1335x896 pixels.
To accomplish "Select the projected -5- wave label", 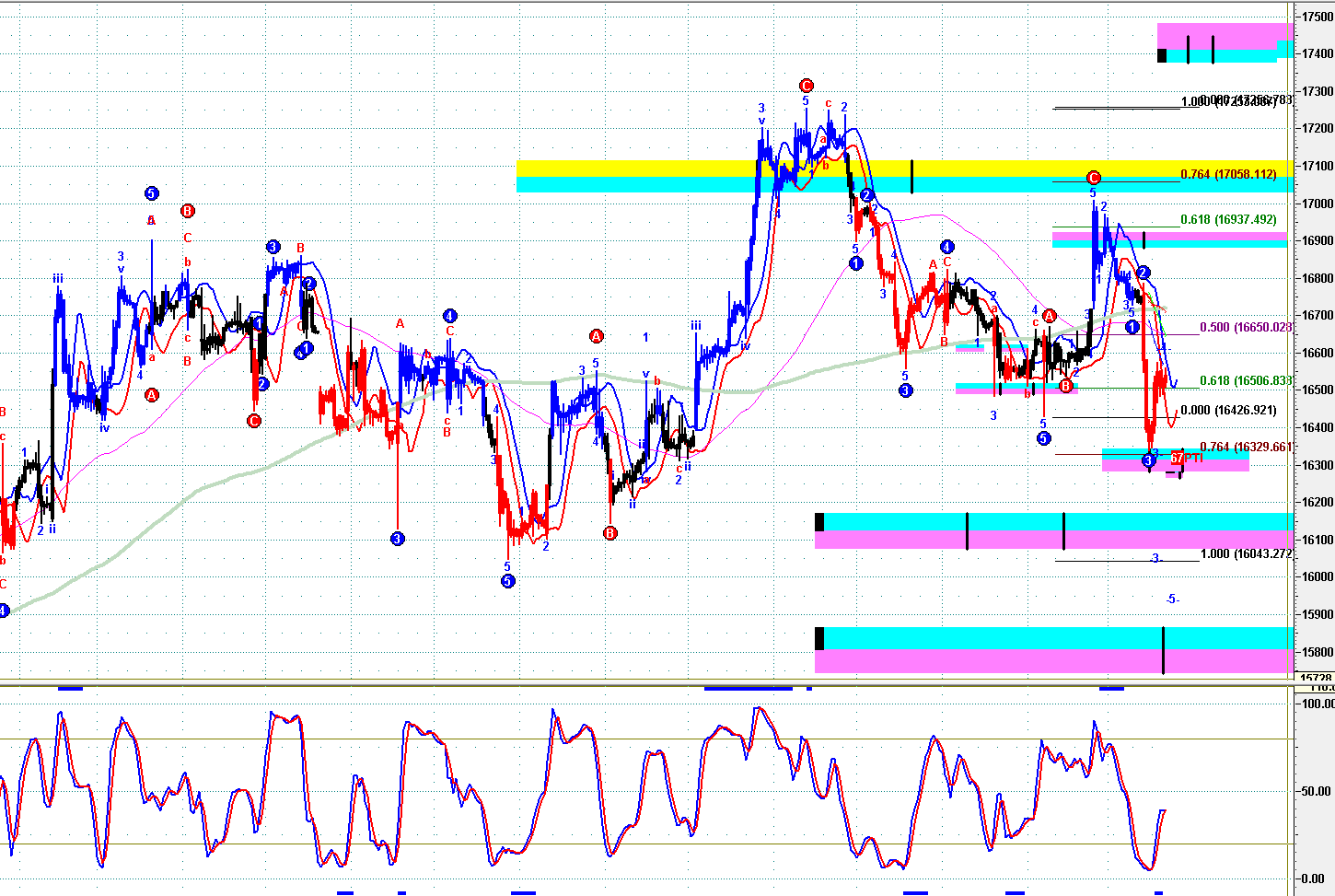I will point(1172,599).
